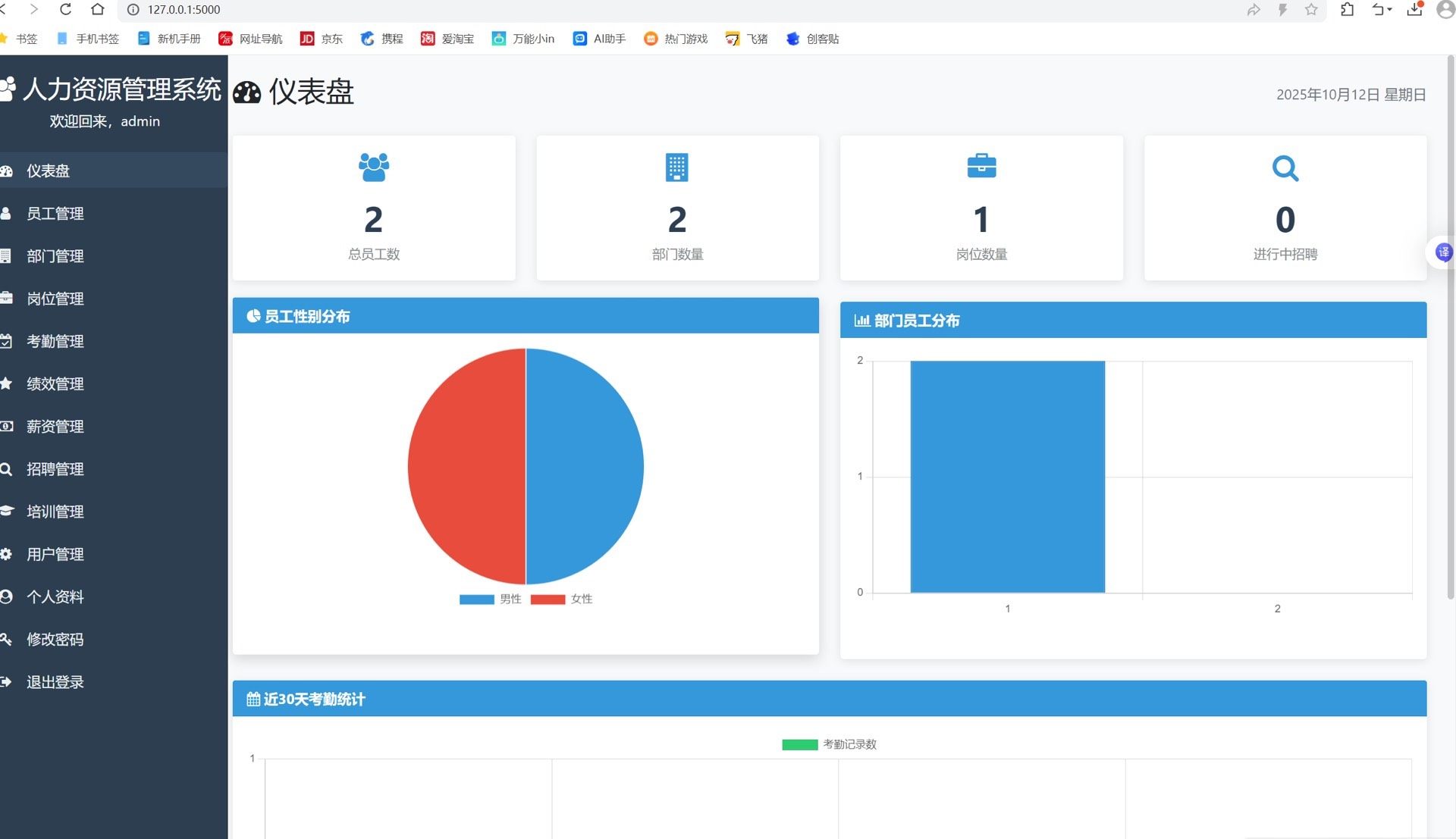Toggle 男性 legend in gender pie chart
This screenshot has height=839, width=1456.
491,599
